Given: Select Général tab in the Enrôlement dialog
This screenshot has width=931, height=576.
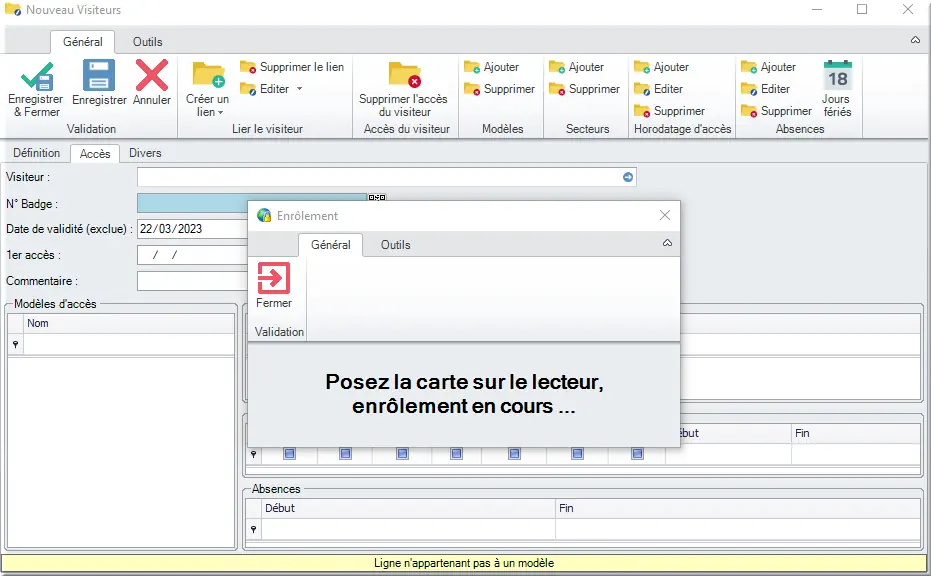Looking at the screenshot, I should [331, 245].
